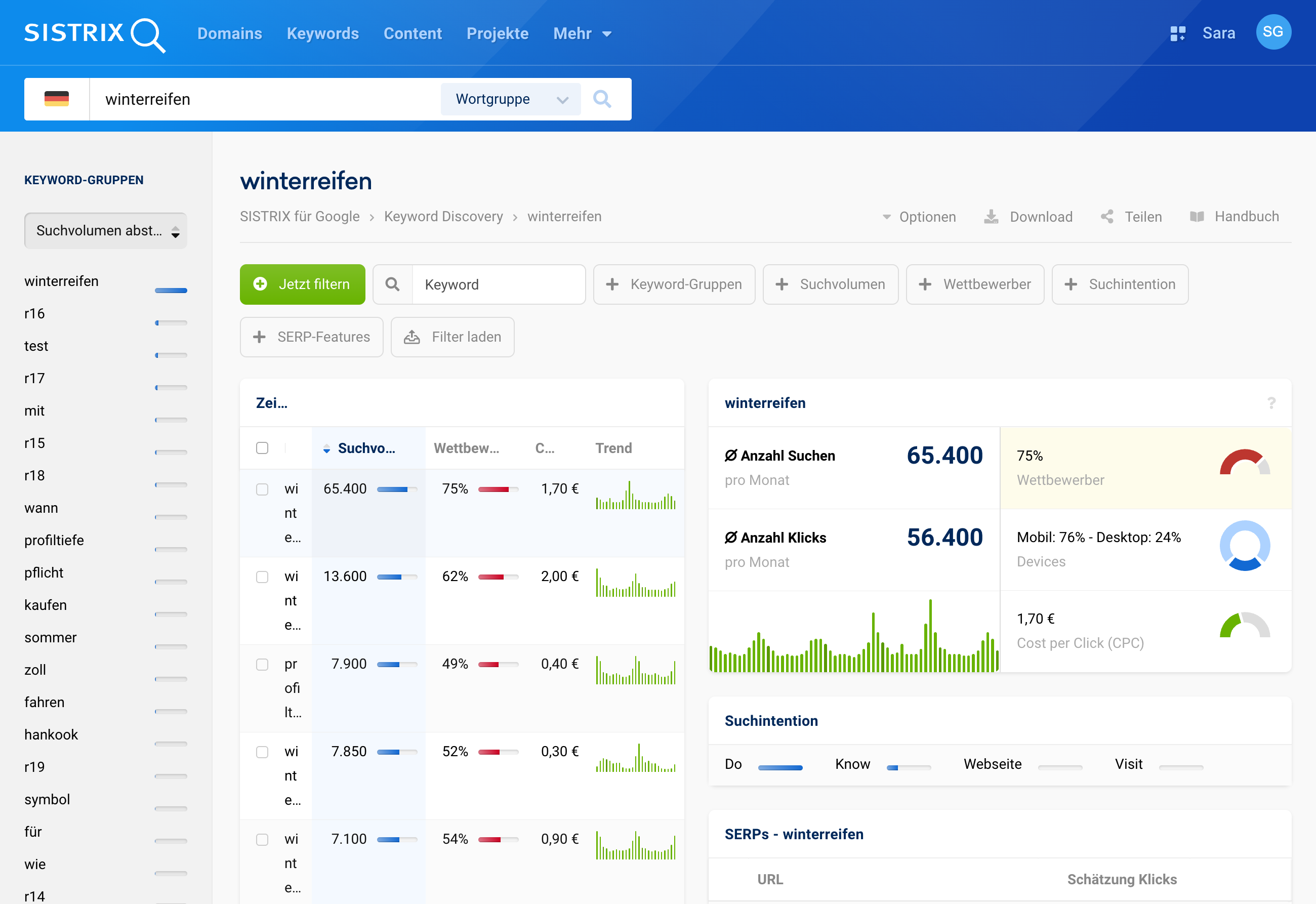Viewport: 1316px width, 904px height.
Task: Click the Filter laden upload icon
Action: (x=413, y=337)
